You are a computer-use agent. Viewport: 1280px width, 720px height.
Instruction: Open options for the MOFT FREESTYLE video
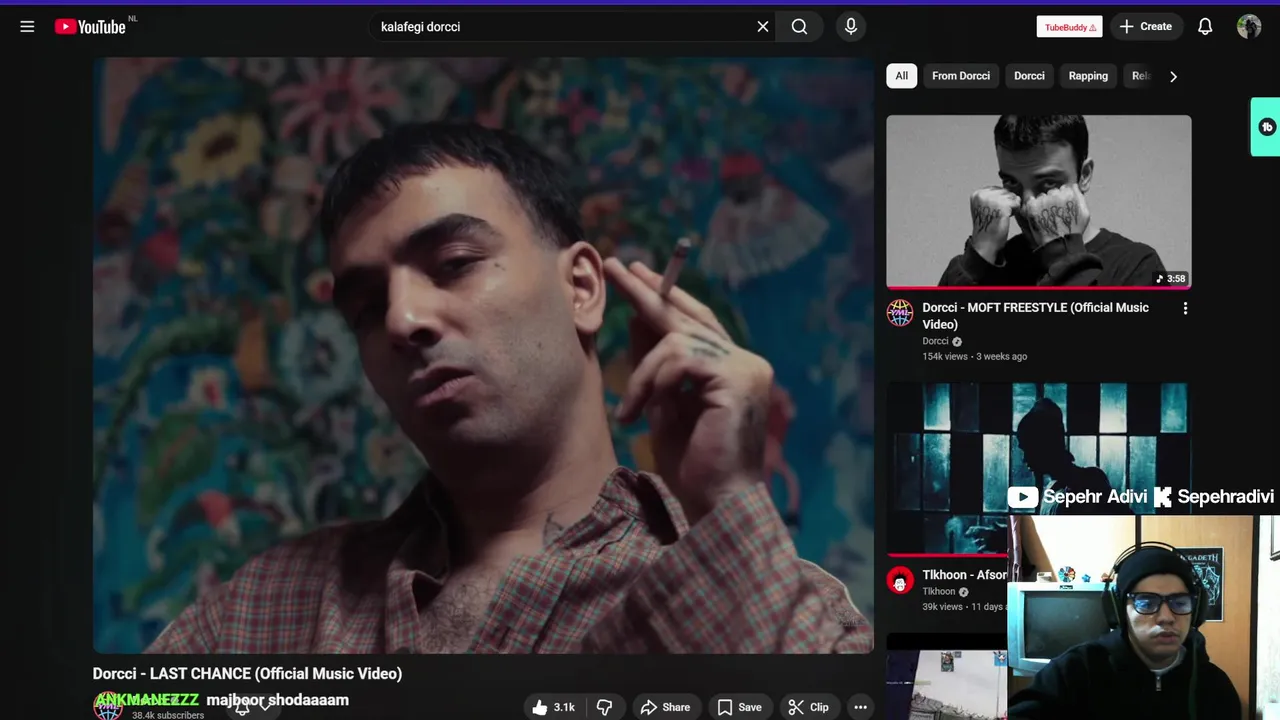pos(1185,309)
